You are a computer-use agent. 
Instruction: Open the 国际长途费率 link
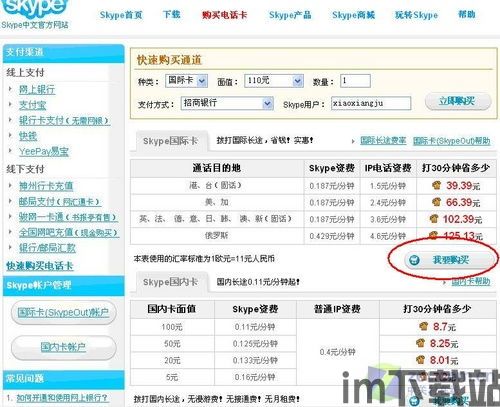point(383,141)
